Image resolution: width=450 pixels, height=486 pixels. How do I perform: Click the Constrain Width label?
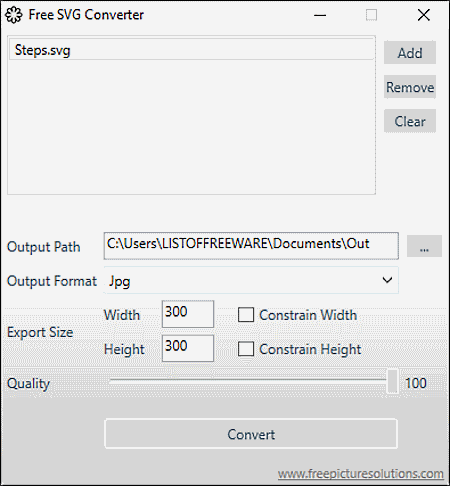point(308,315)
